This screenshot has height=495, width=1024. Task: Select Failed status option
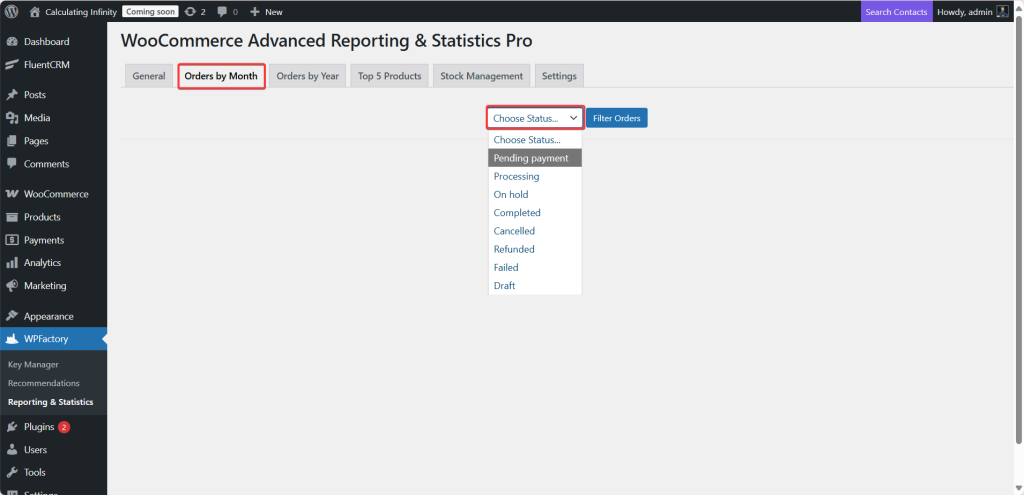(x=535, y=268)
